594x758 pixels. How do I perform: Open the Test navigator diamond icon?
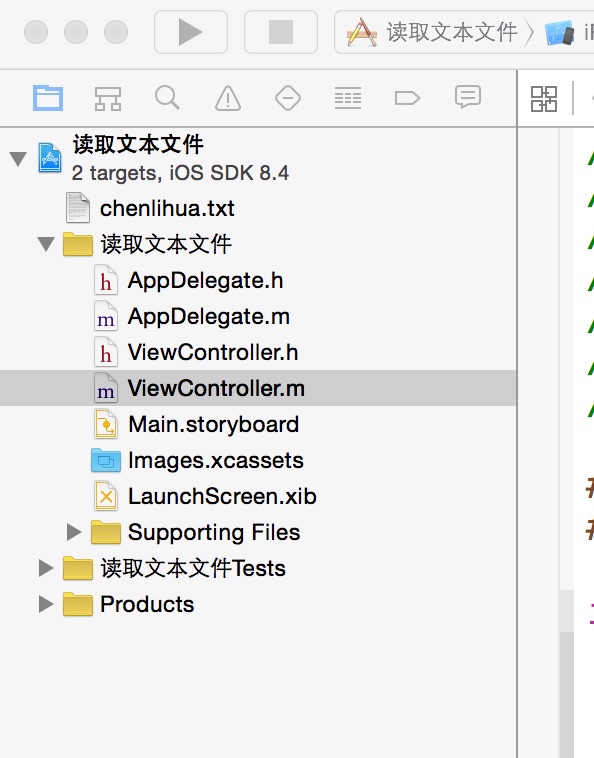(x=288, y=98)
